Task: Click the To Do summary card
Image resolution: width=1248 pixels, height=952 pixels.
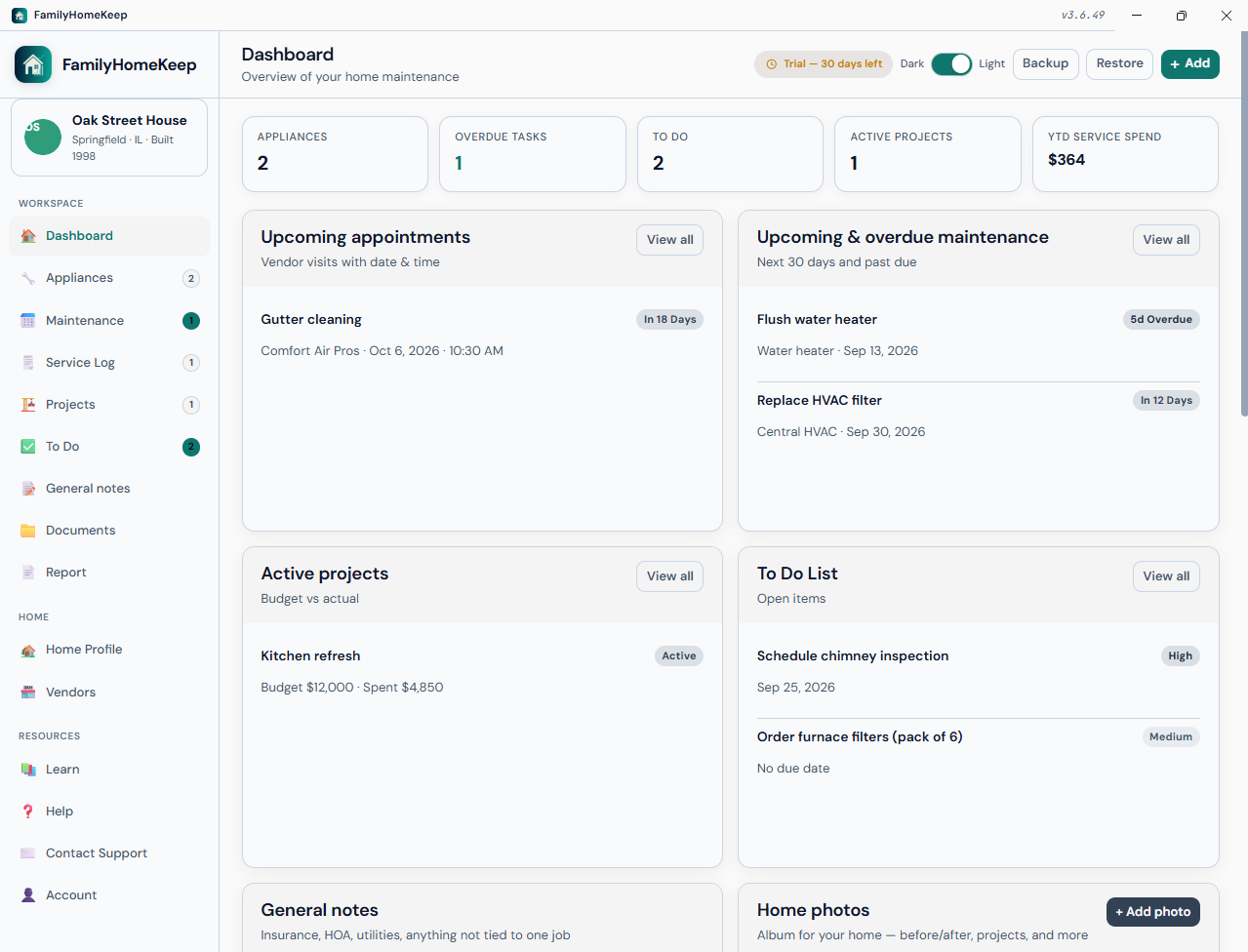Action: tap(730, 154)
